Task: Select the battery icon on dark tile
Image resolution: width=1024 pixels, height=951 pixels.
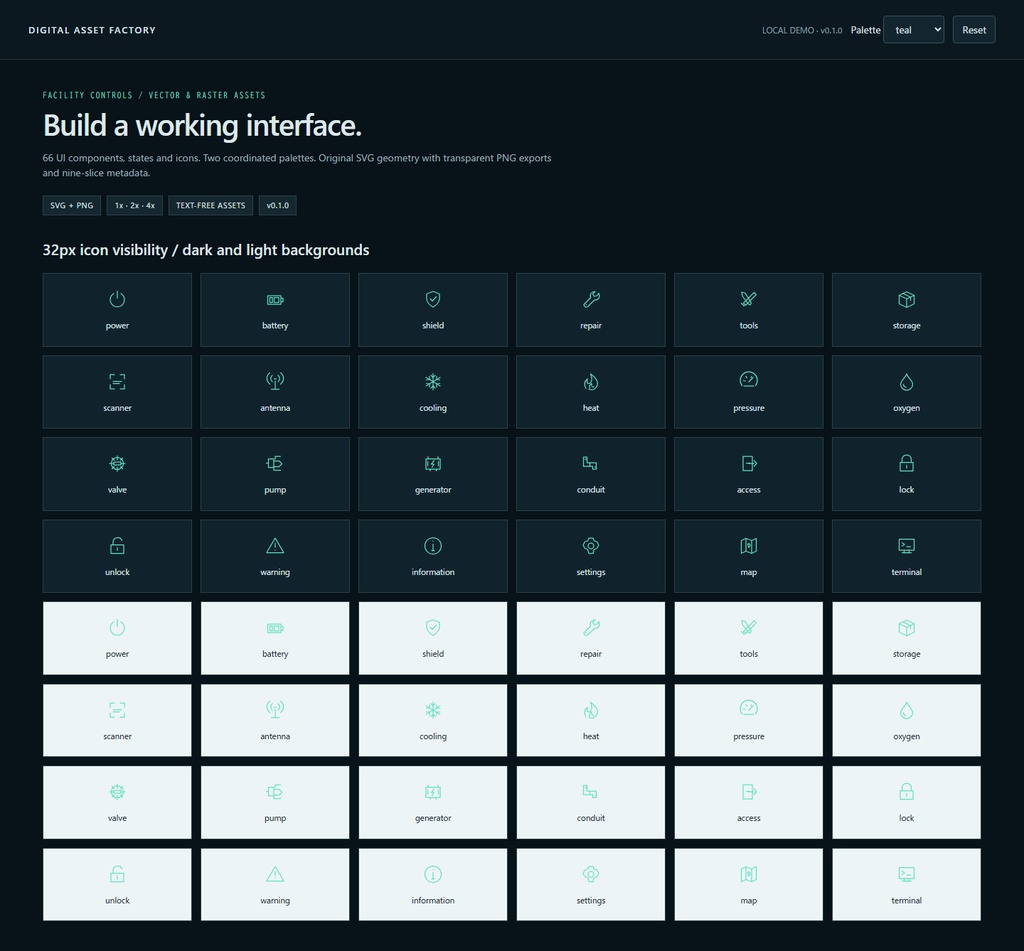Action: (275, 300)
